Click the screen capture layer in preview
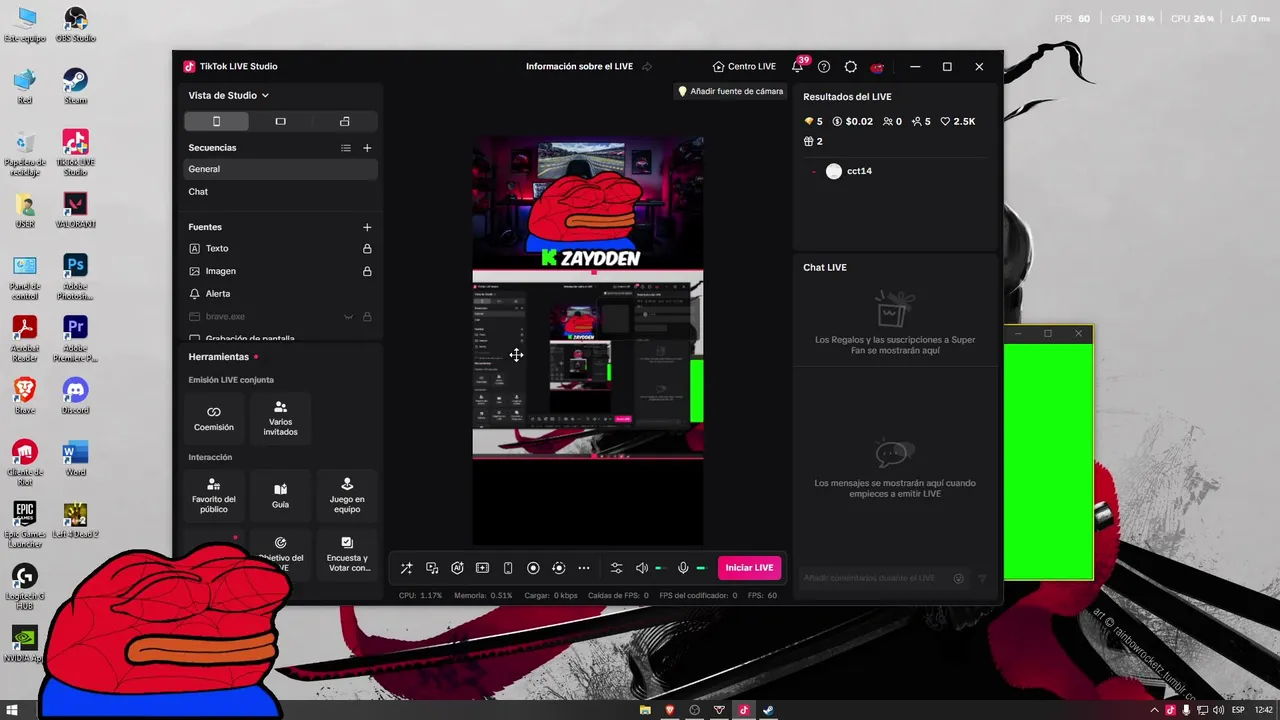Viewport: 1280px width, 720px height. [x=588, y=365]
